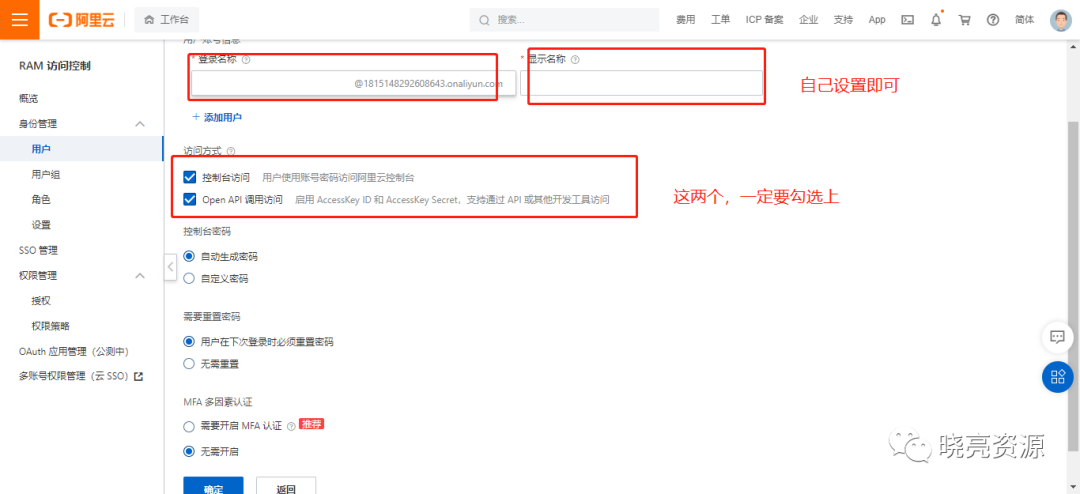1080x494 pixels.
Task: Select 用户在下次登录时必须重置密码 option
Action: (189, 341)
